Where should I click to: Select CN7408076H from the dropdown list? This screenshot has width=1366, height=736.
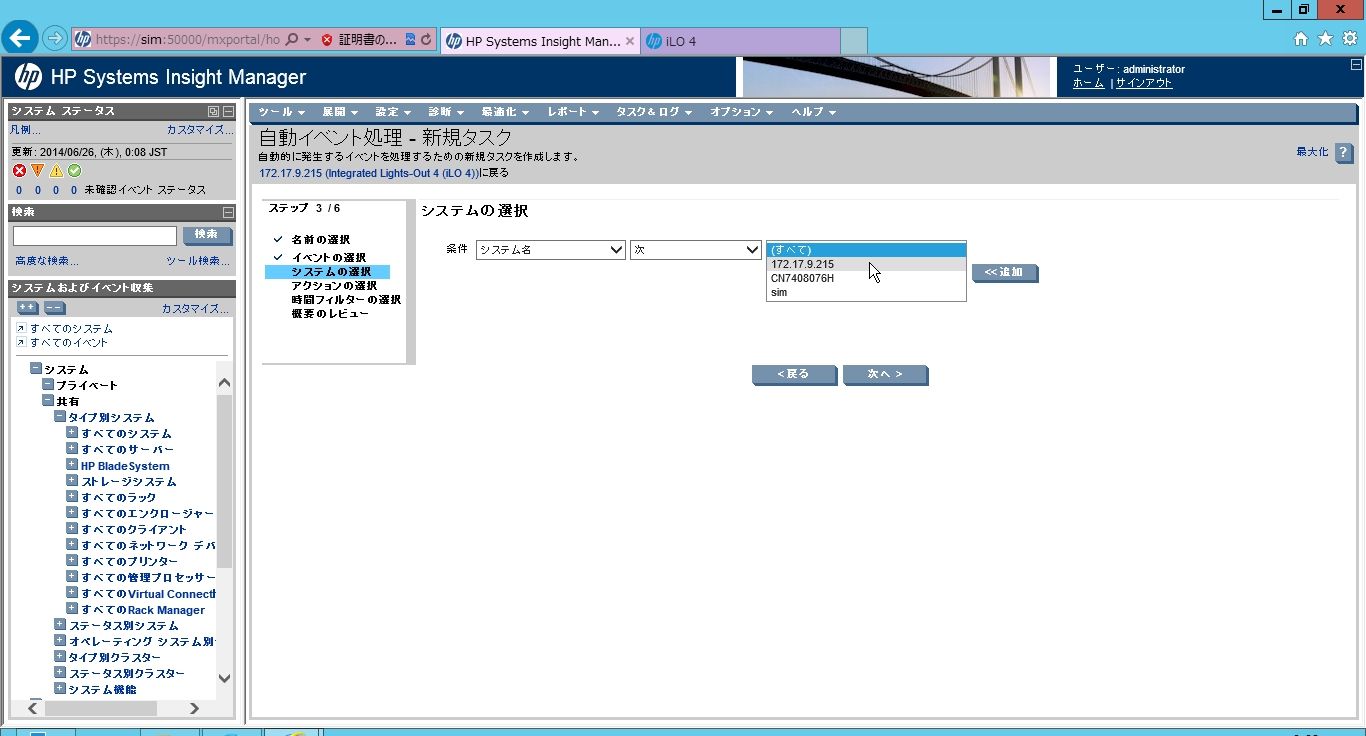click(x=866, y=278)
